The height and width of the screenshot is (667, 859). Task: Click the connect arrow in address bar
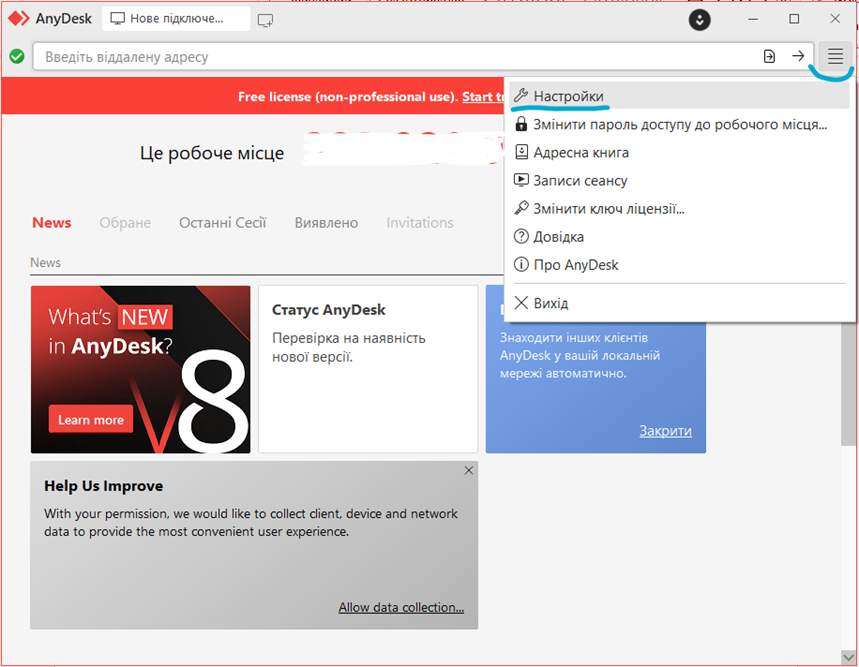[798, 57]
